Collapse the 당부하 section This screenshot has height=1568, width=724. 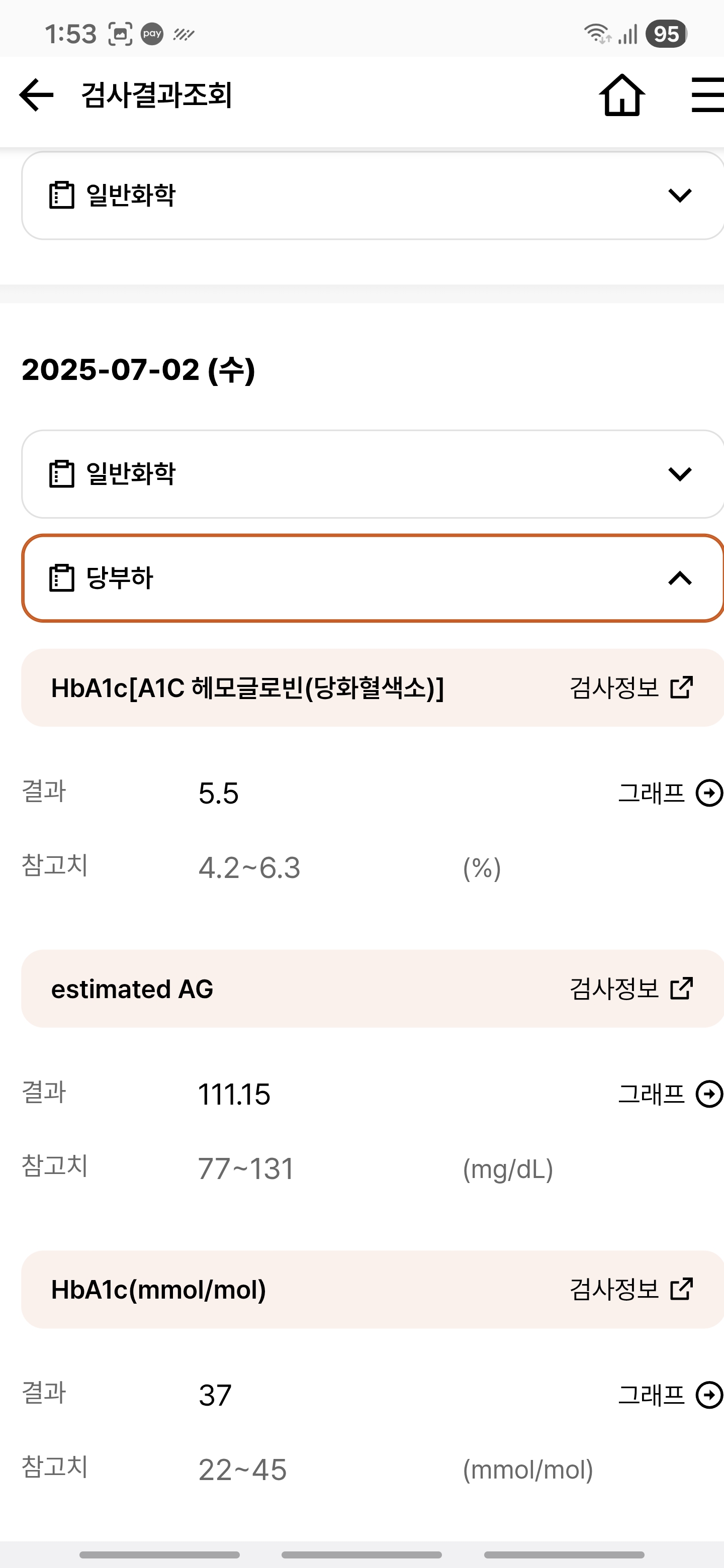(x=680, y=578)
